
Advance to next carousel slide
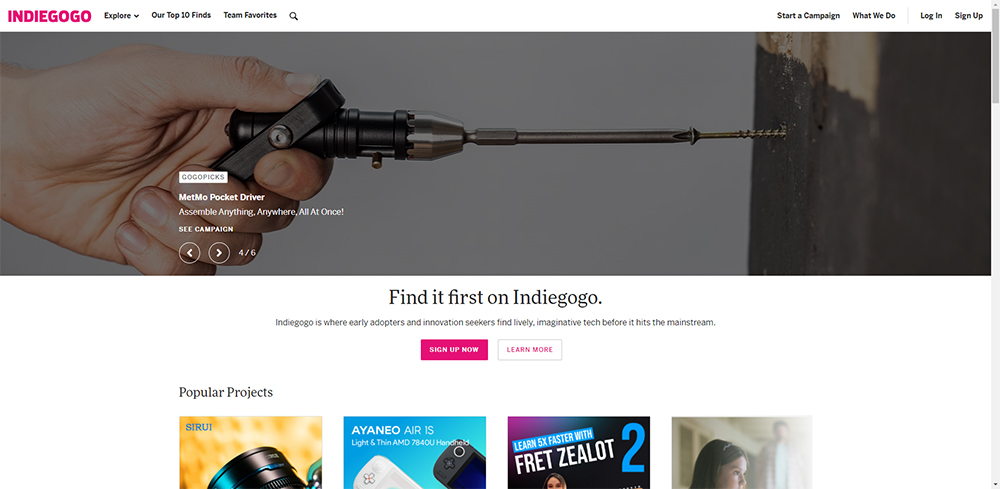[x=219, y=253]
